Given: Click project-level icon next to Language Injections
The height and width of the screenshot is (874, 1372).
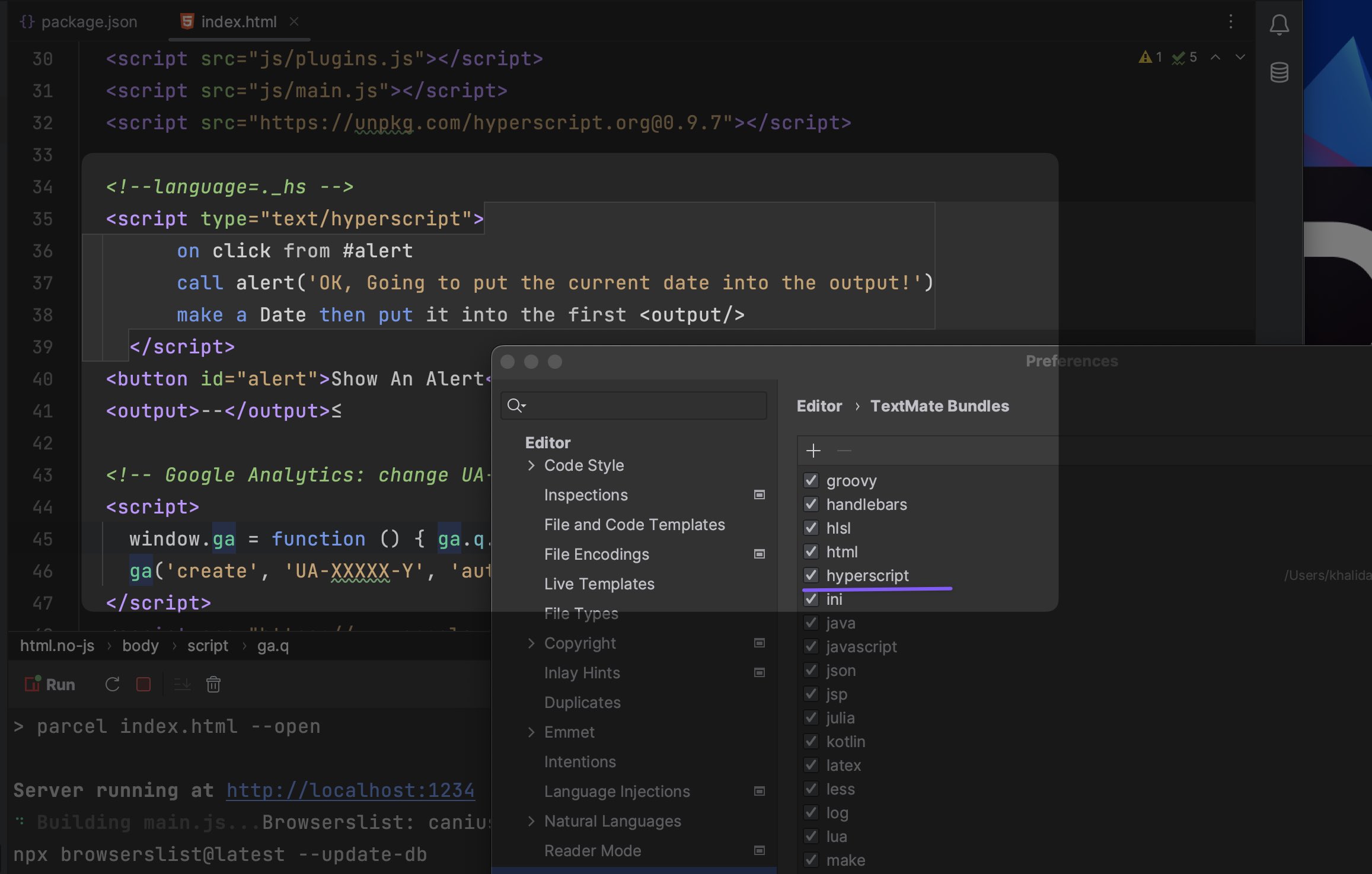Looking at the screenshot, I should pyautogui.click(x=759, y=791).
